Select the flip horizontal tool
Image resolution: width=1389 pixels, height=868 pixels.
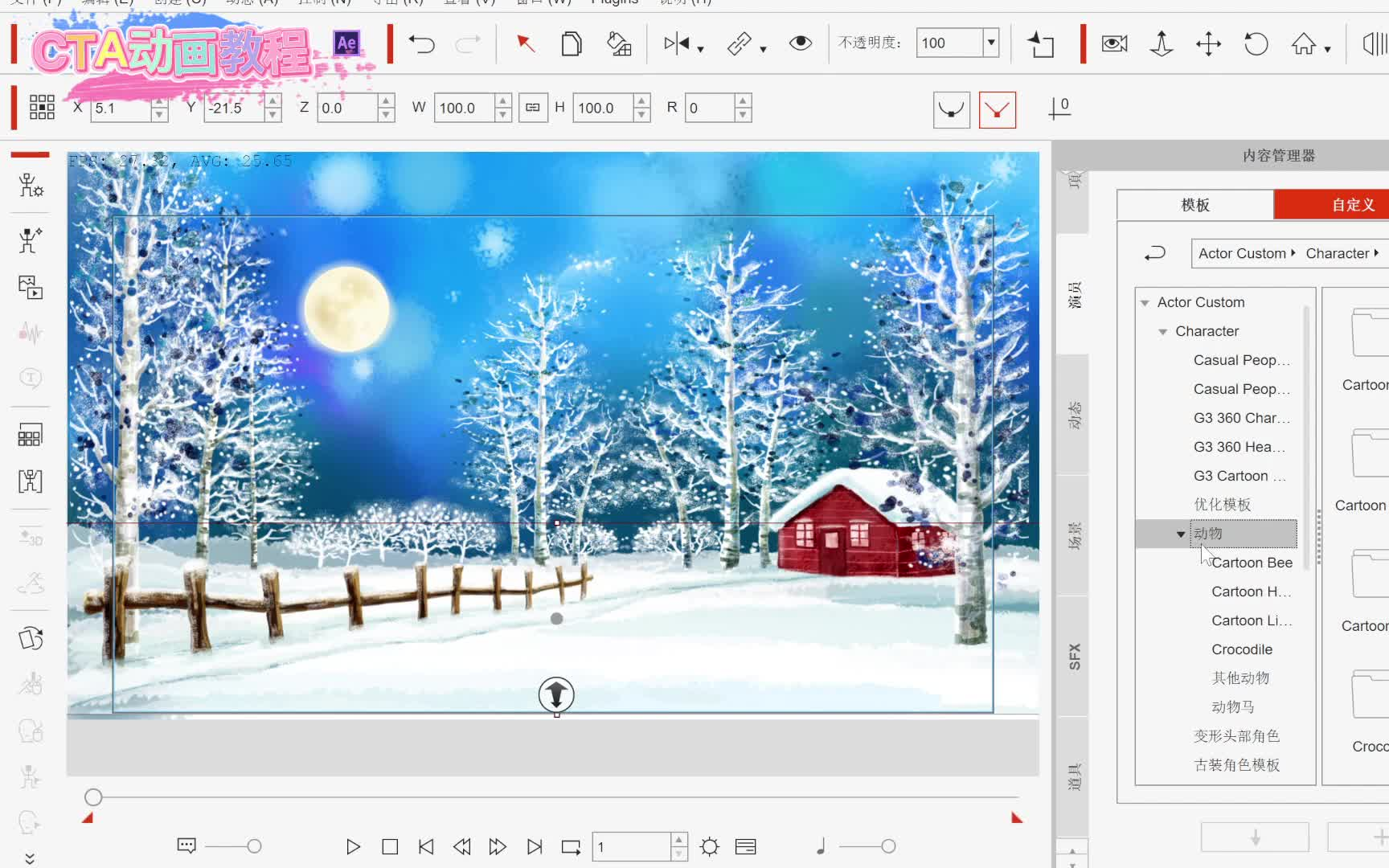click(x=678, y=44)
